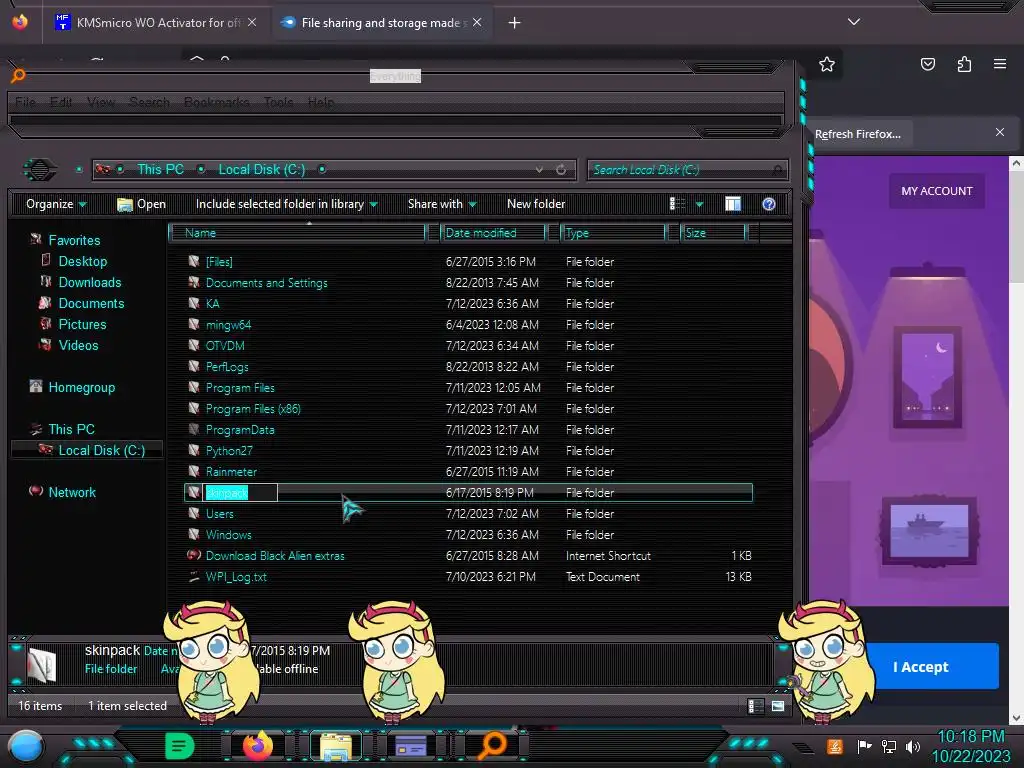
Task: Open Downloads in the navigation pane
Action: 89,282
